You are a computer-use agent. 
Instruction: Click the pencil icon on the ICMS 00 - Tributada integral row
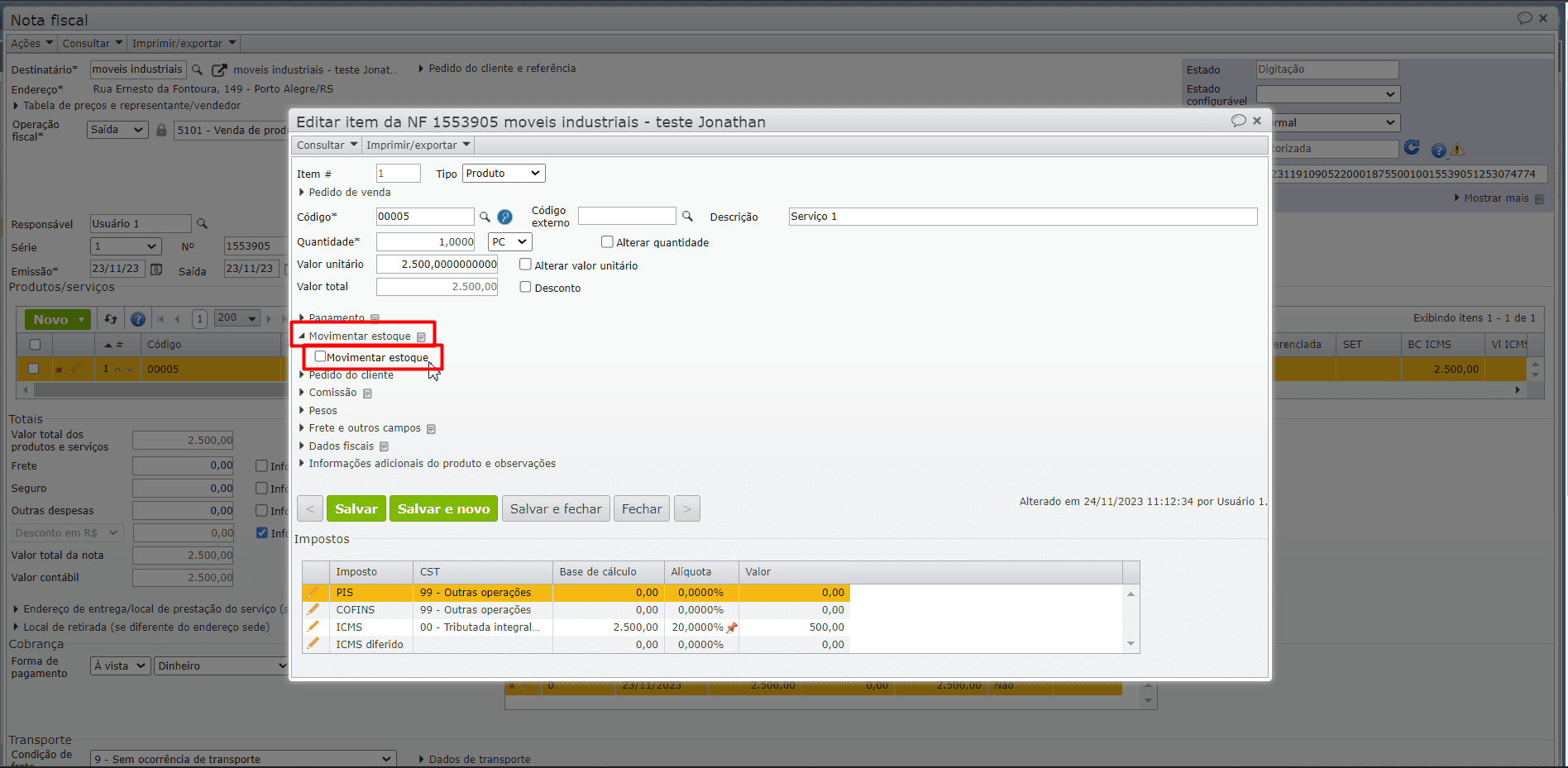point(313,627)
